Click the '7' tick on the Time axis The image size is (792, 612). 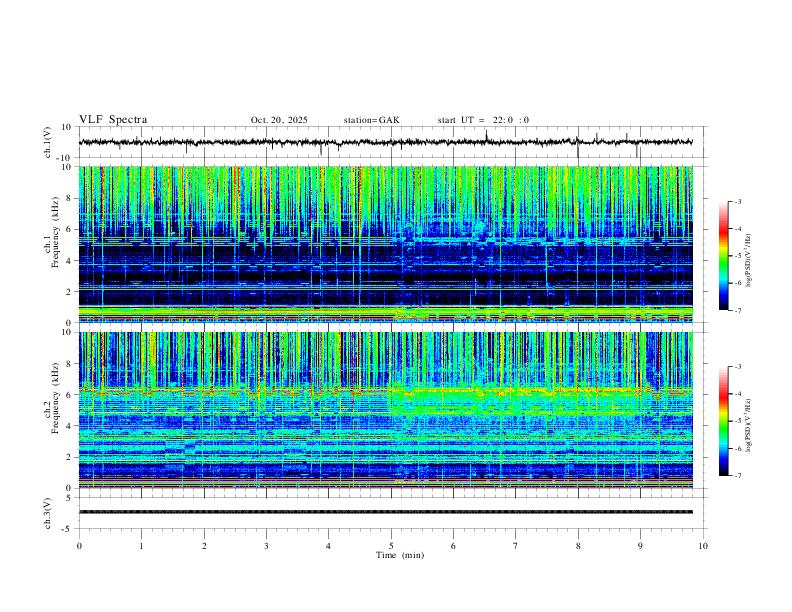click(x=516, y=546)
